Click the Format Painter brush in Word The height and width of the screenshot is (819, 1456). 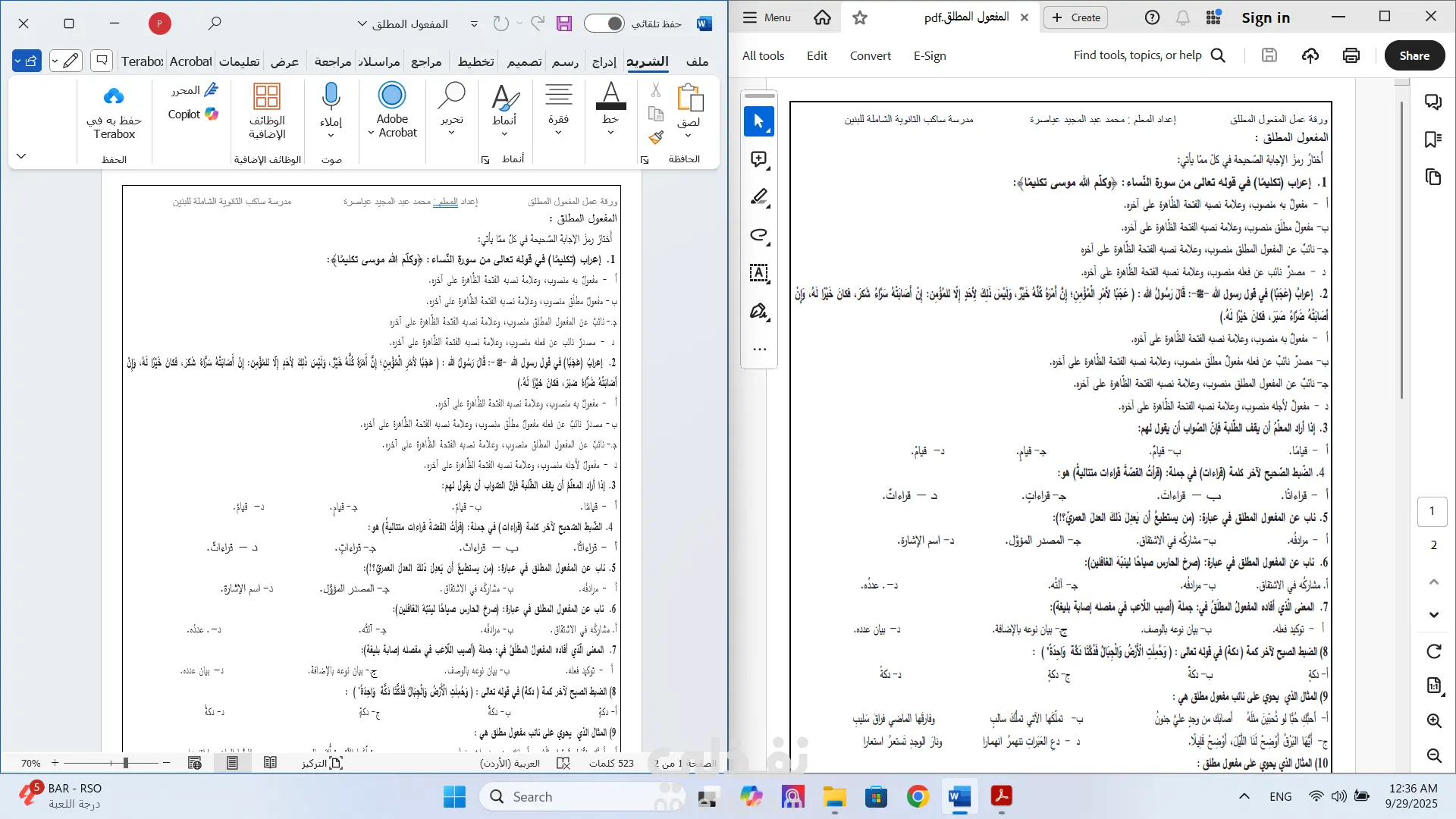pos(656,138)
